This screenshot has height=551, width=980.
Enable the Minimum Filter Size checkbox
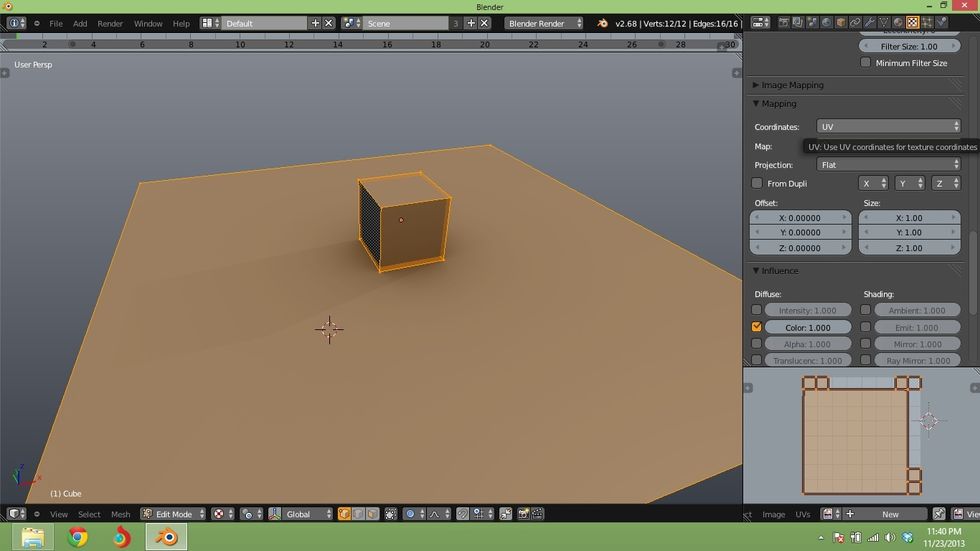[866, 63]
